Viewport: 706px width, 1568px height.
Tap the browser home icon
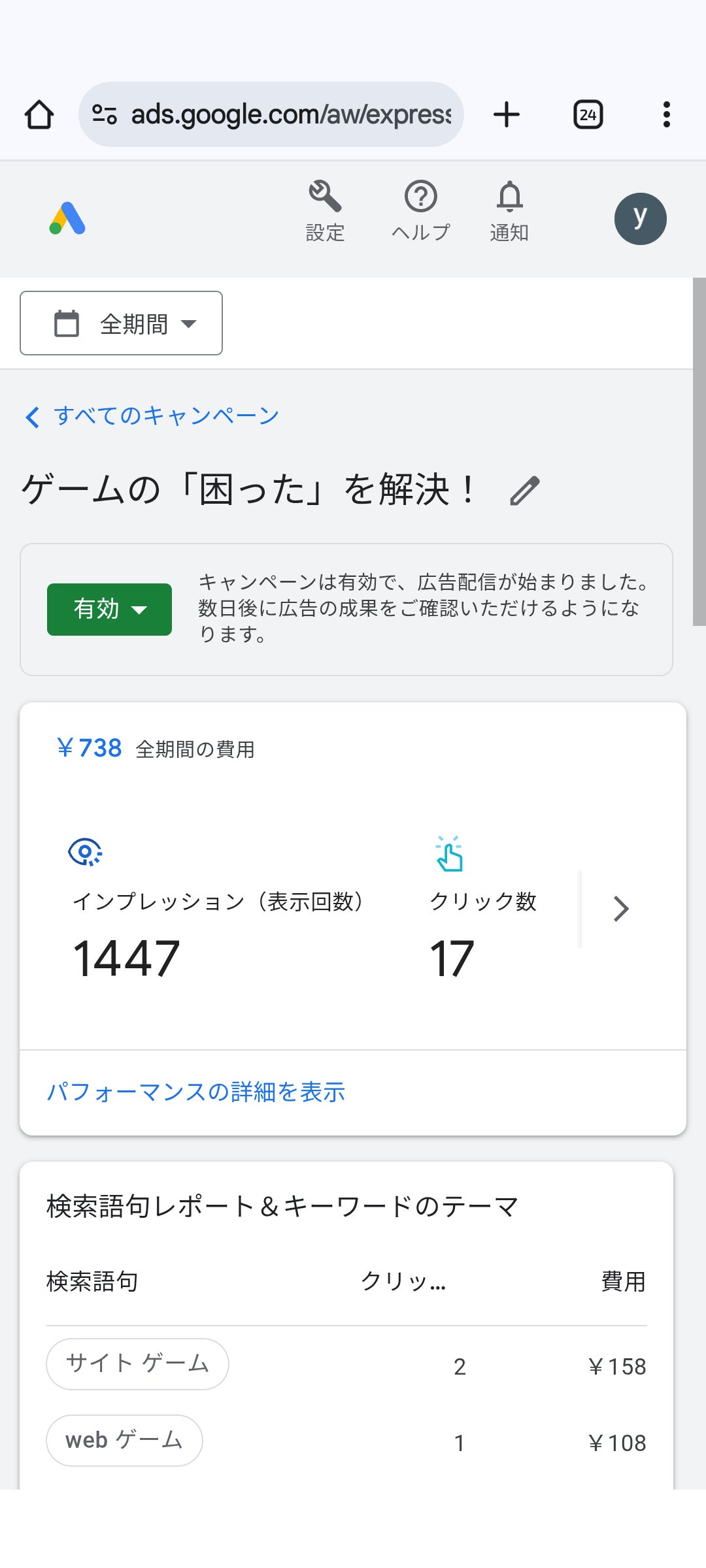point(39,115)
